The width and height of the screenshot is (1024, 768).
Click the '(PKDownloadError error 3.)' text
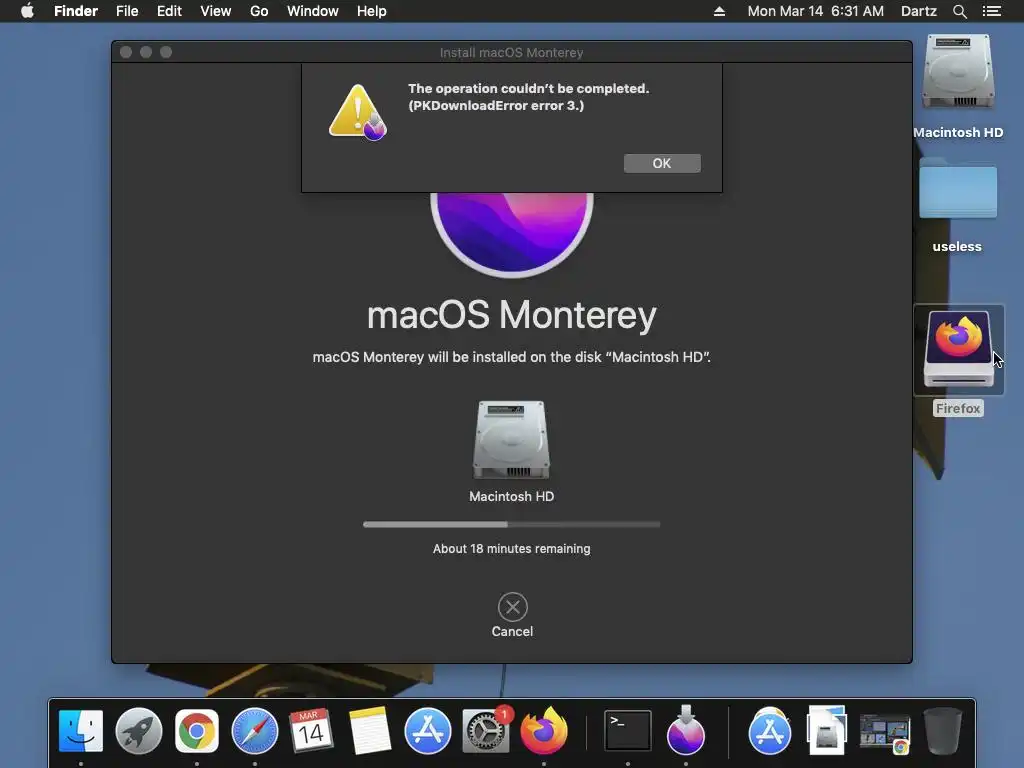point(496,106)
